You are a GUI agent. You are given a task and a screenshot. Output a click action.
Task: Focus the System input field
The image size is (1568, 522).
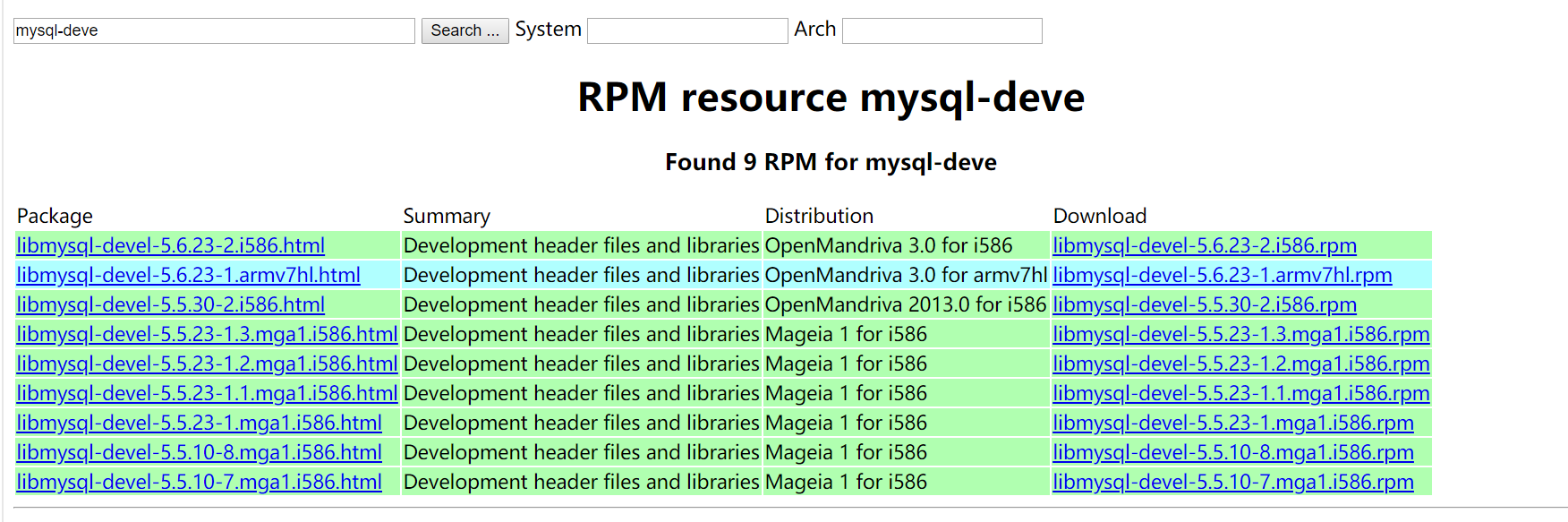click(x=687, y=30)
